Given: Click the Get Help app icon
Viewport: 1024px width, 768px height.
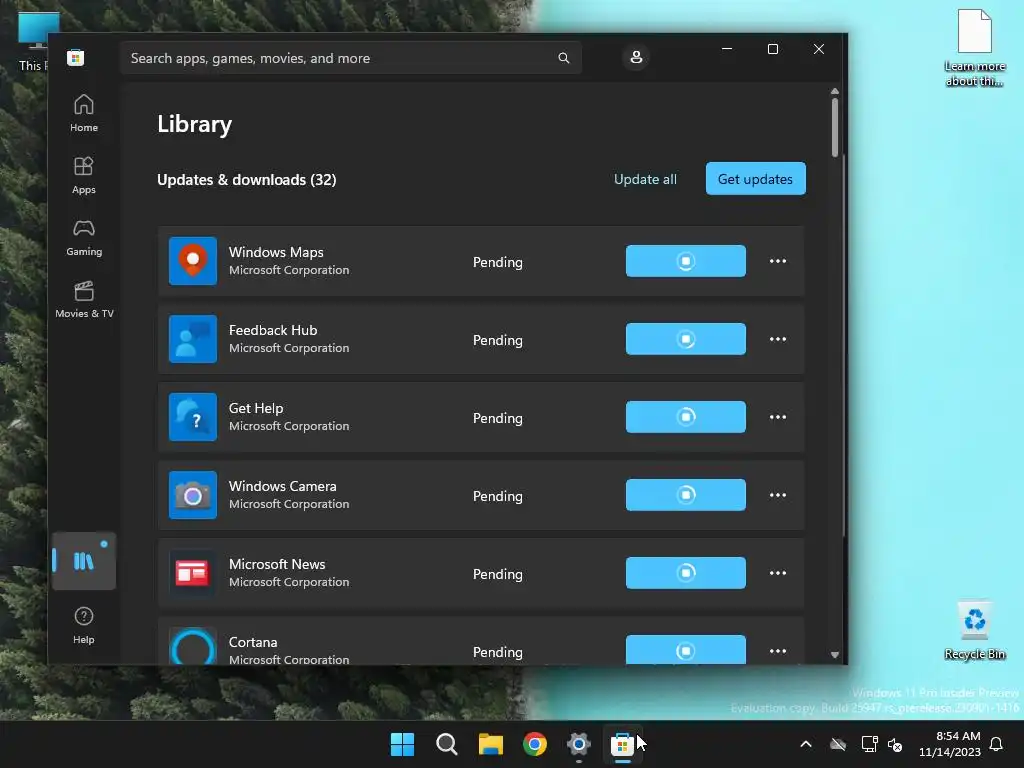Looking at the screenshot, I should pos(193,417).
